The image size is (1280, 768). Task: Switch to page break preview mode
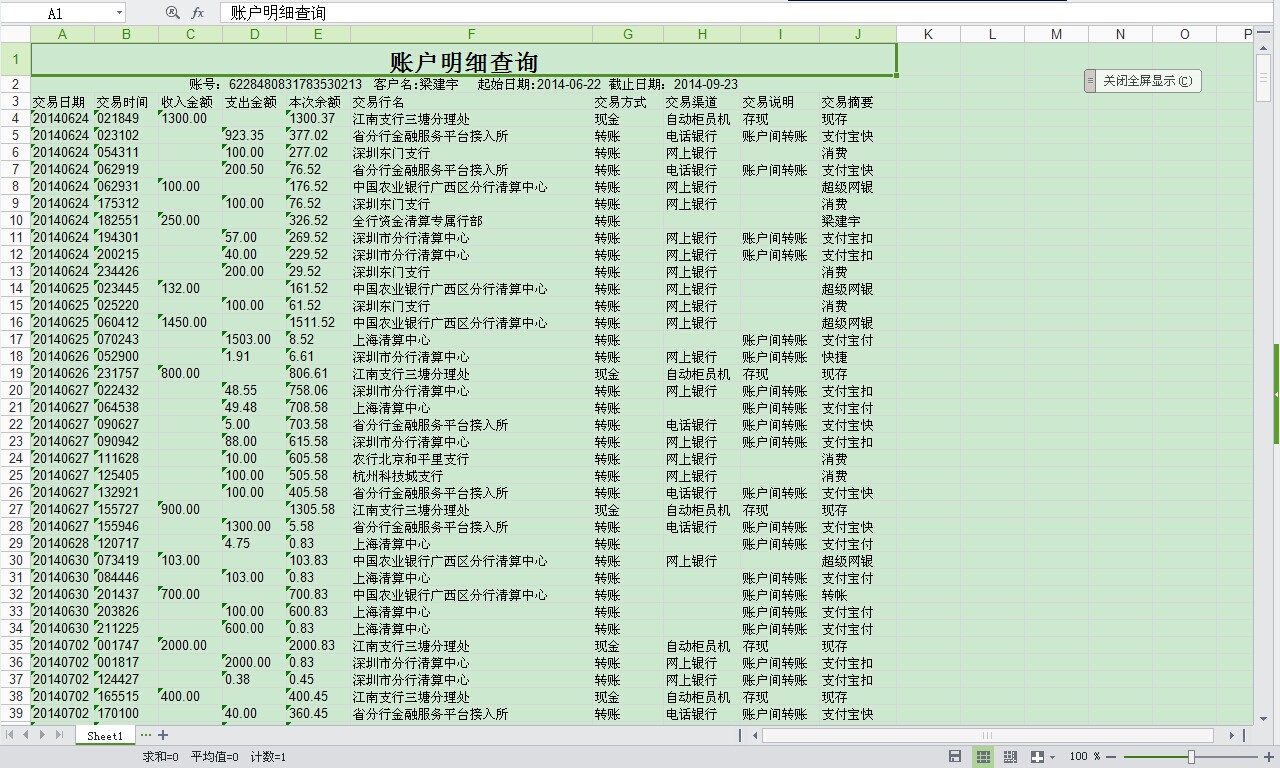(1010, 757)
